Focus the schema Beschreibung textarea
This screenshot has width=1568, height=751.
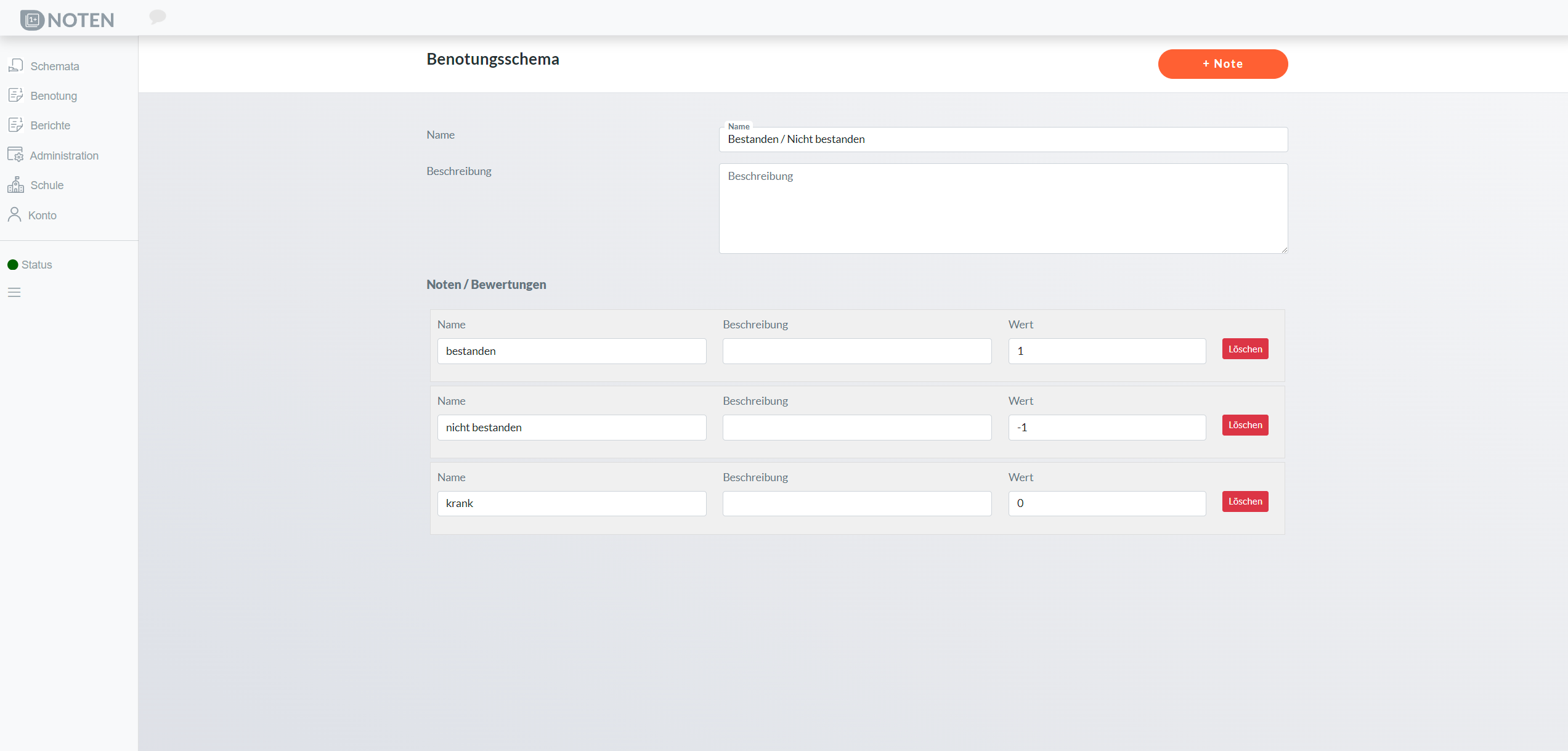1003,208
